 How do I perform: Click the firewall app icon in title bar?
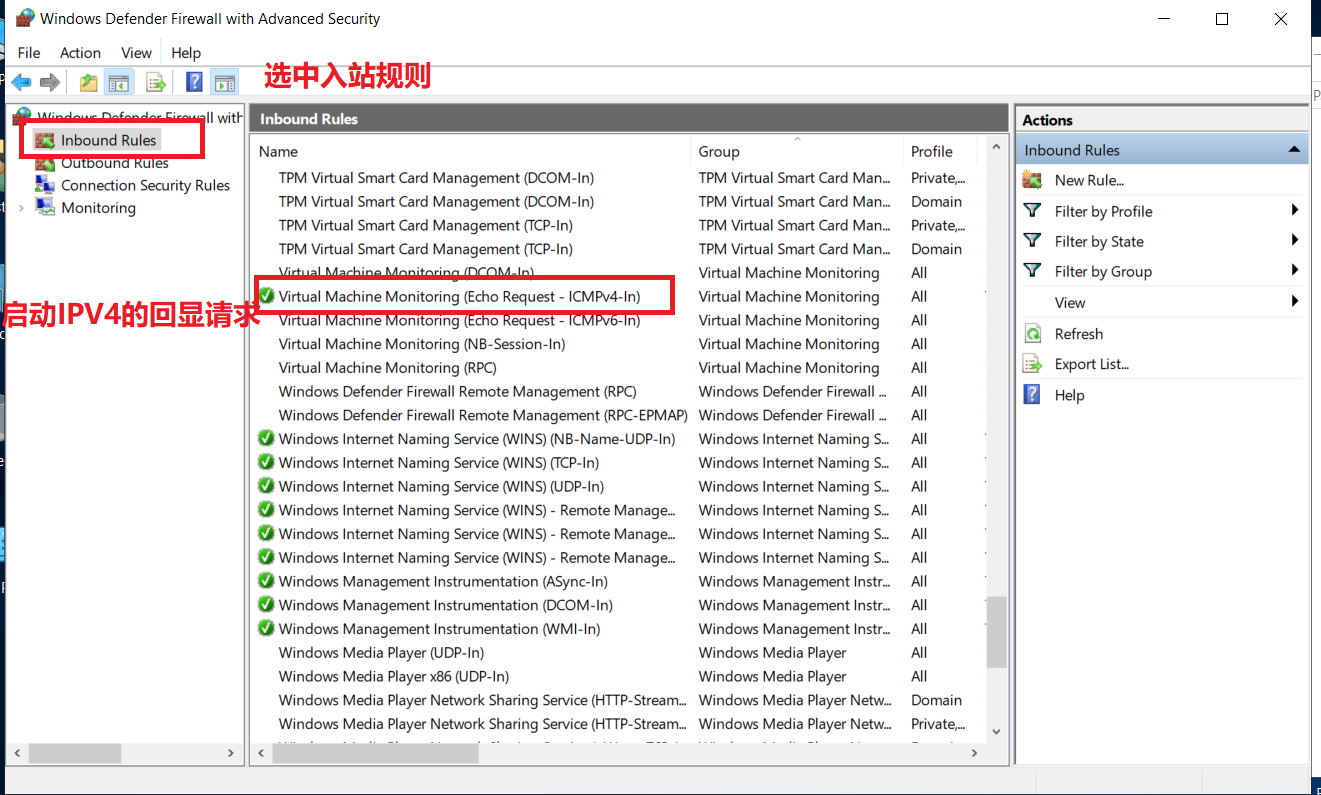coord(25,18)
